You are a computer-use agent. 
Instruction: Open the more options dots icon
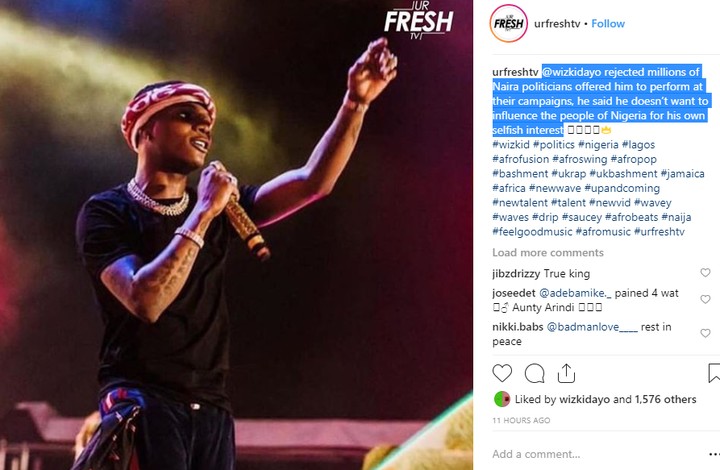(714, 454)
